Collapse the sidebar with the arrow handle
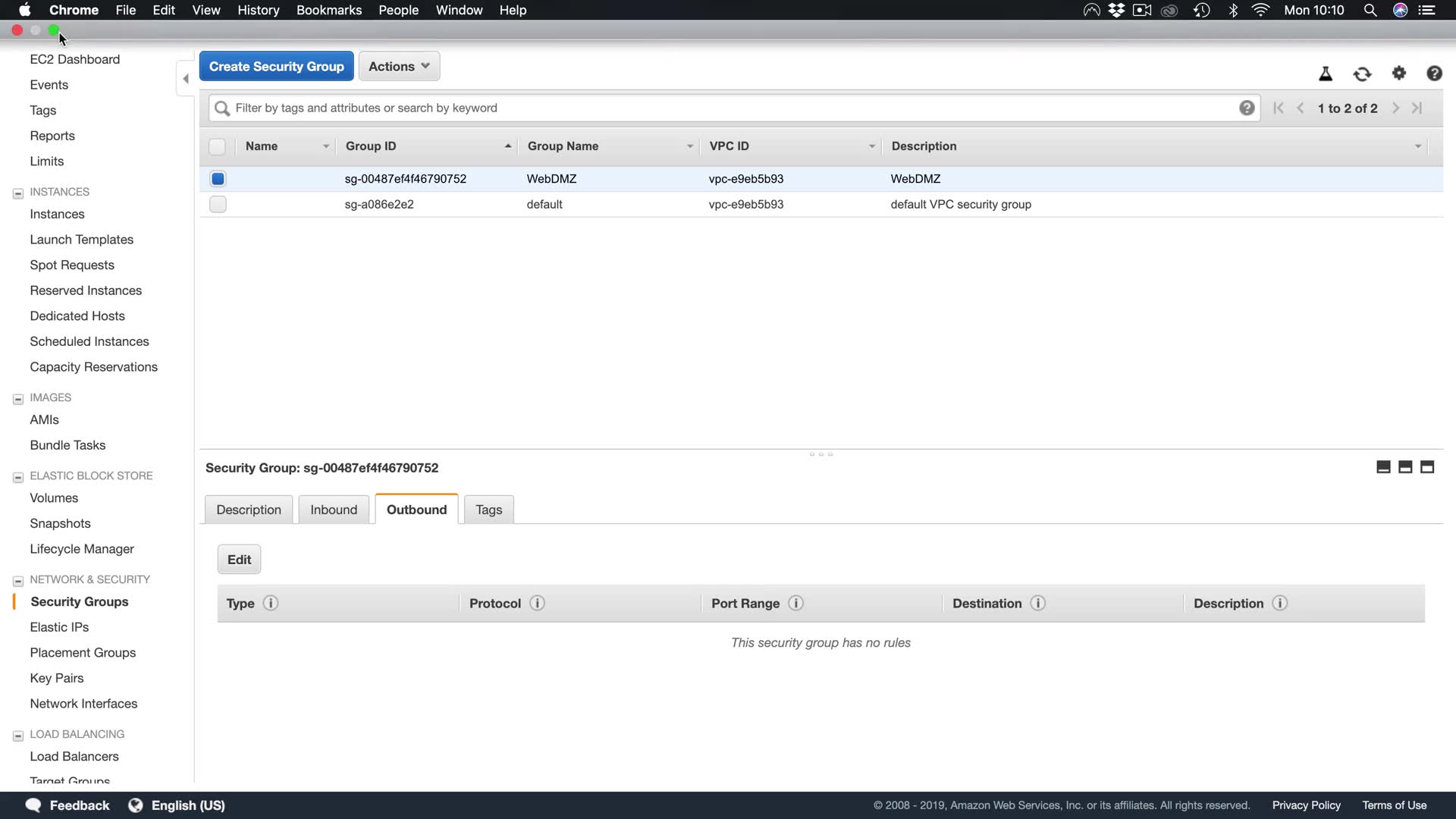 coord(186,78)
